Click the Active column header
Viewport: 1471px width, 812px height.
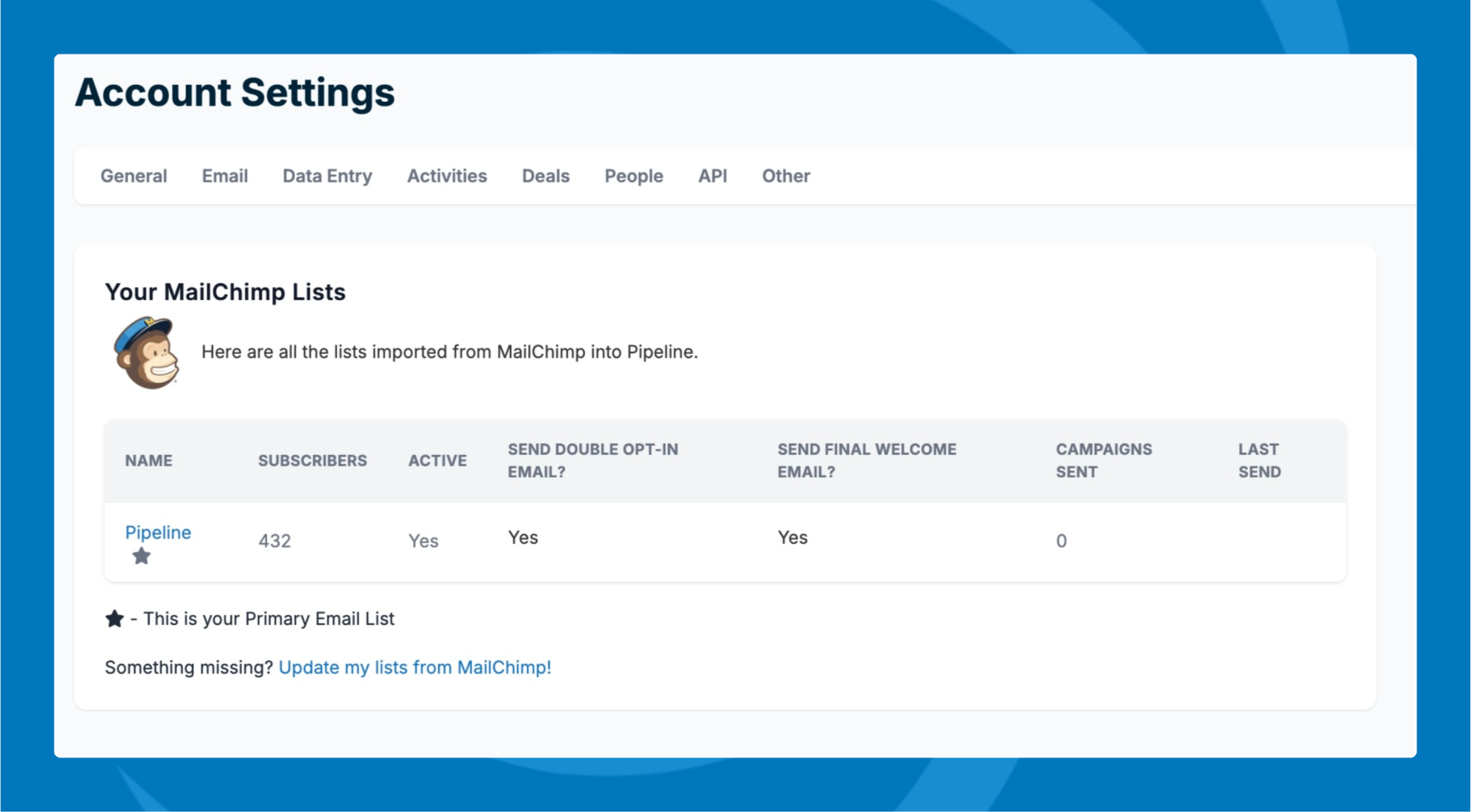click(x=437, y=460)
